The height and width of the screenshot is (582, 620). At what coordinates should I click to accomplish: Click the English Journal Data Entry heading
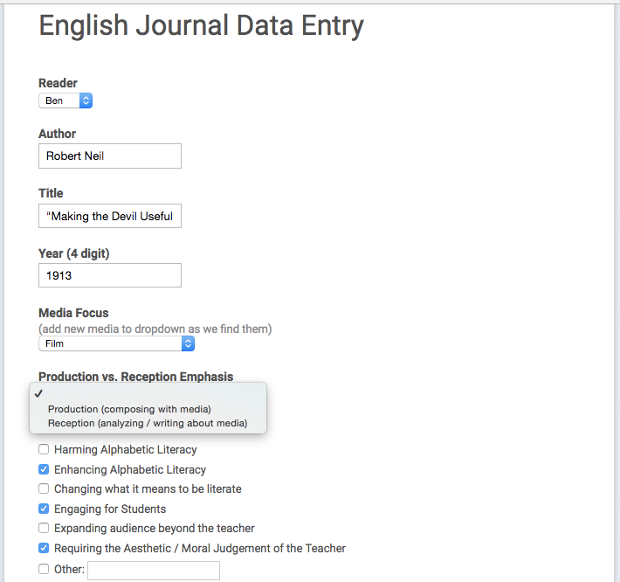pos(201,26)
